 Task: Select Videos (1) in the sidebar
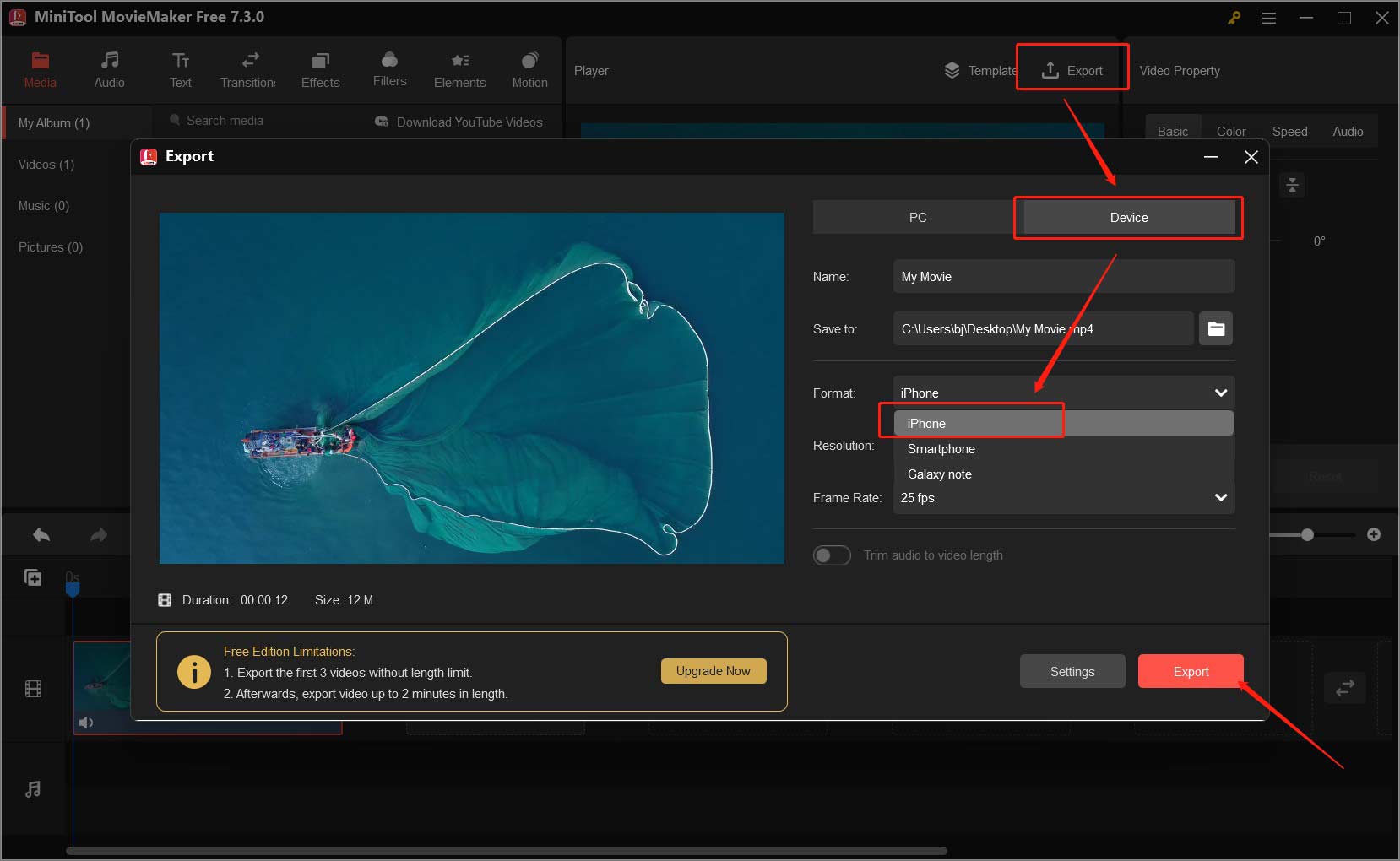(46, 164)
